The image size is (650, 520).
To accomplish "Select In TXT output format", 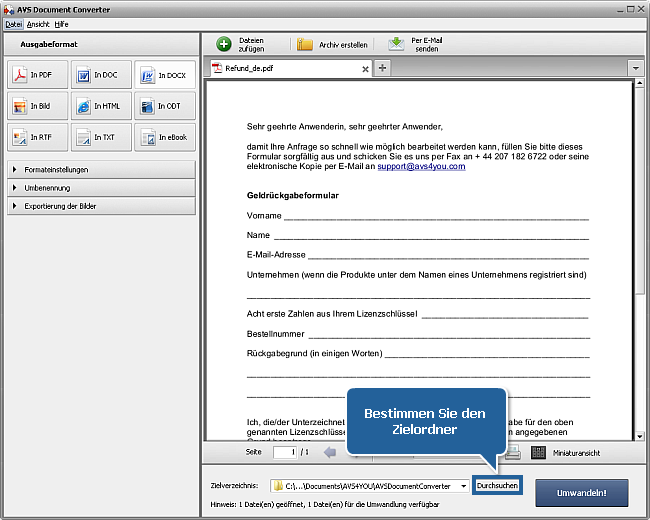I will (x=101, y=137).
